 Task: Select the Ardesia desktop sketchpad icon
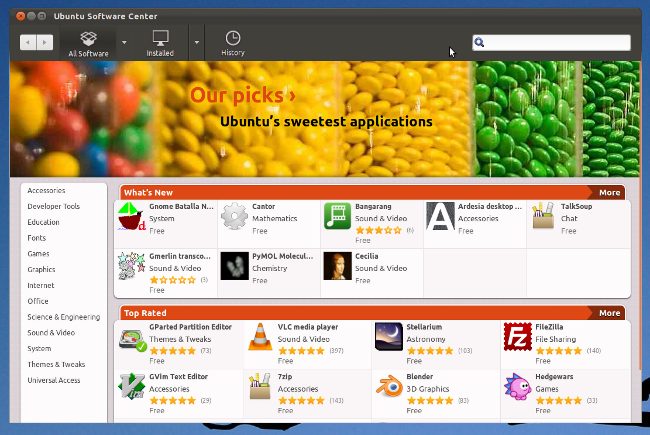tap(439, 217)
